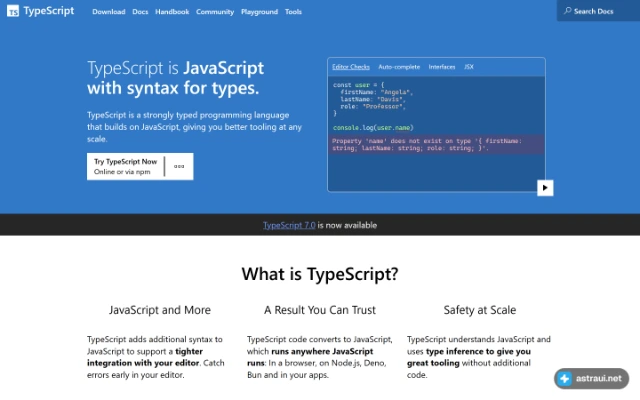Focus the Search Docs field
The width and height of the screenshot is (640, 400).
598,11
